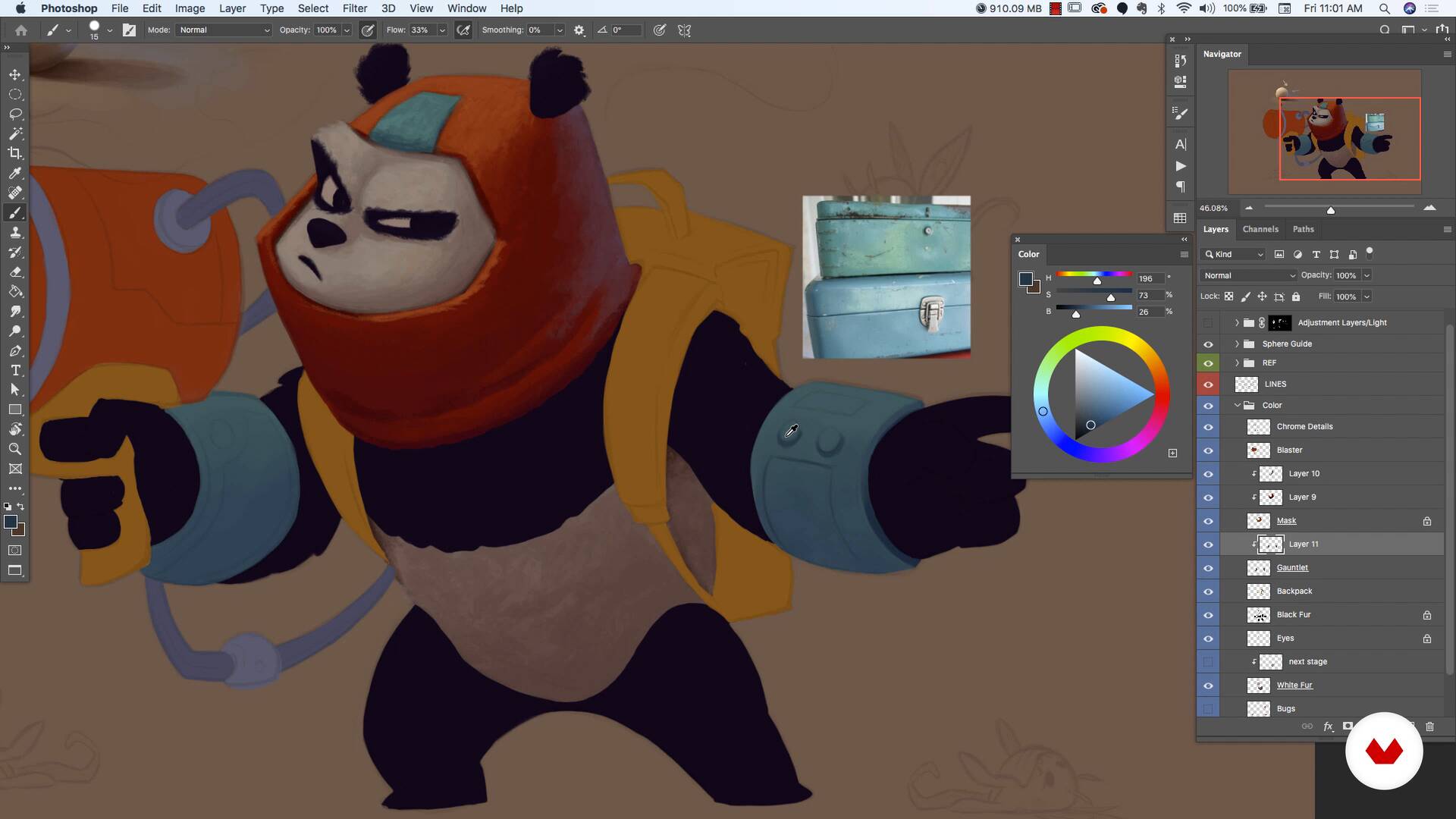Open the Filter menu
The image size is (1456, 819).
coord(354,8)
